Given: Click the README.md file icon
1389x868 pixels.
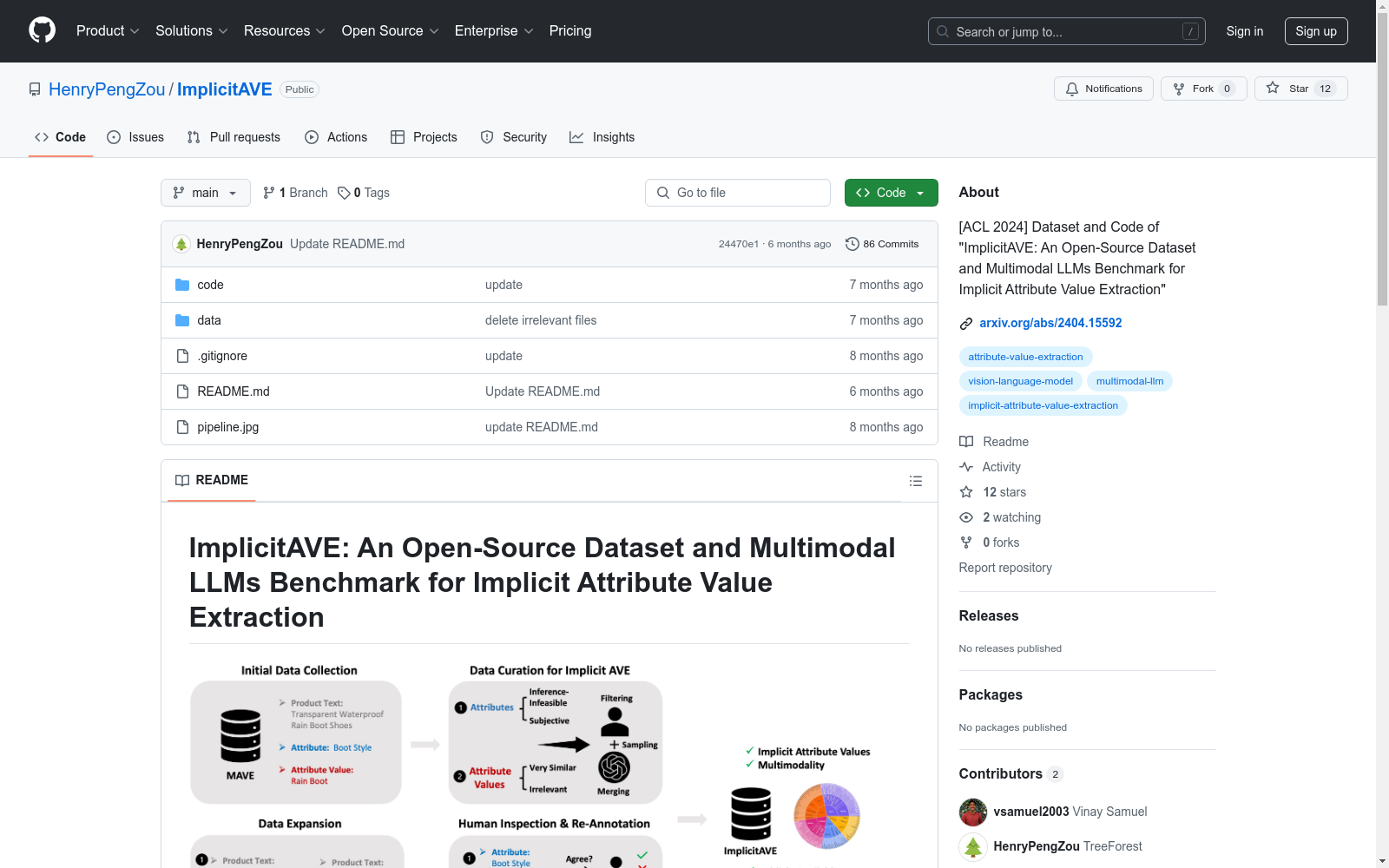Looking at the screenshot, I should [182, 391].
